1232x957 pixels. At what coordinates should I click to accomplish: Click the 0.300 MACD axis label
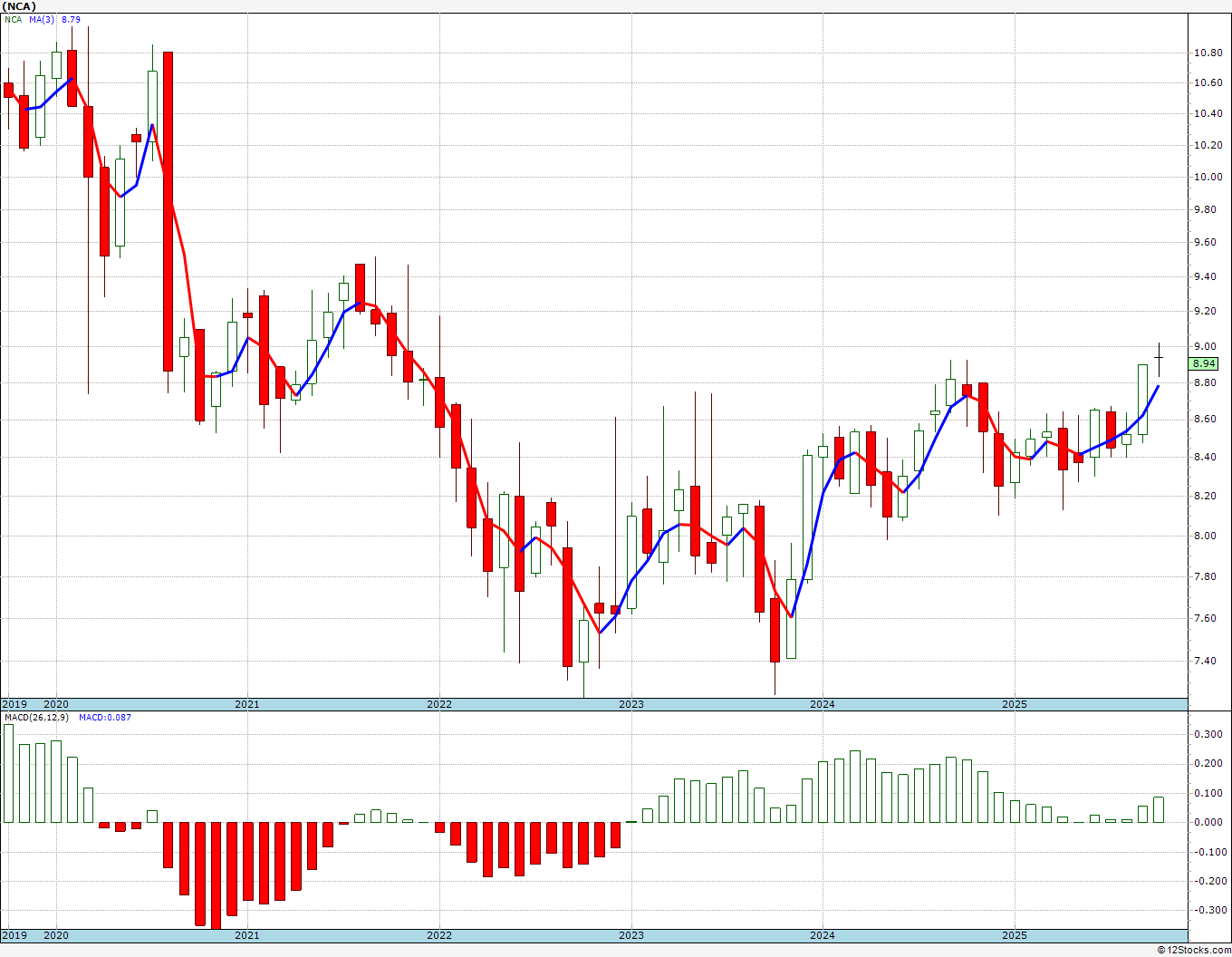1208,735
